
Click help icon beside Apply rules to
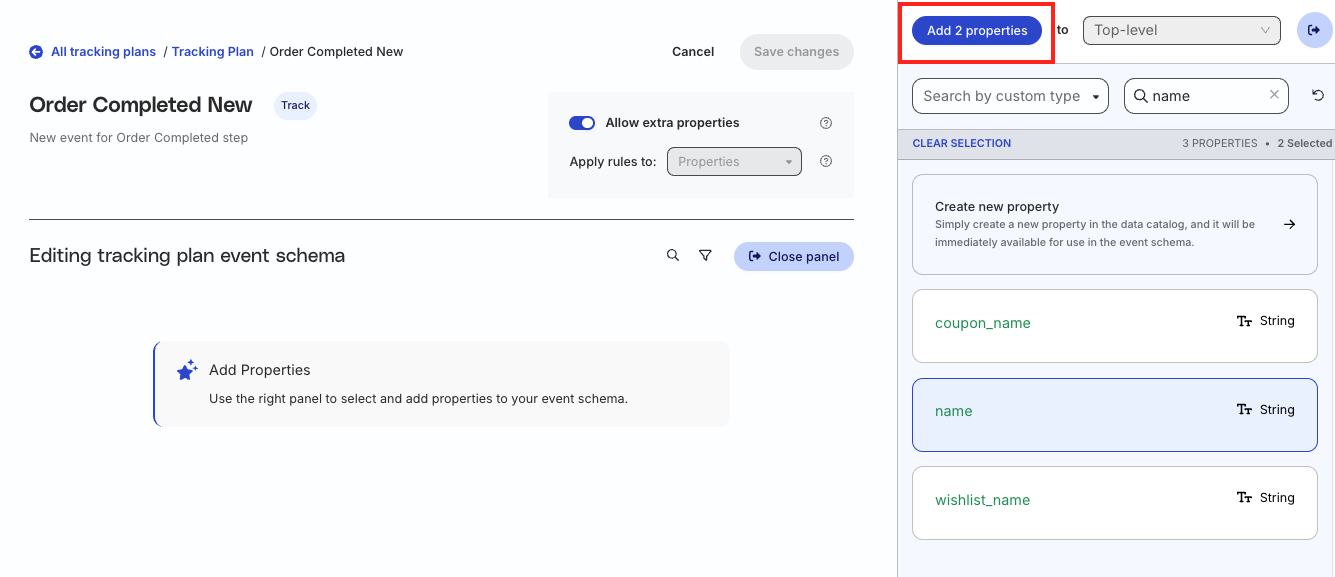(826, 162)
